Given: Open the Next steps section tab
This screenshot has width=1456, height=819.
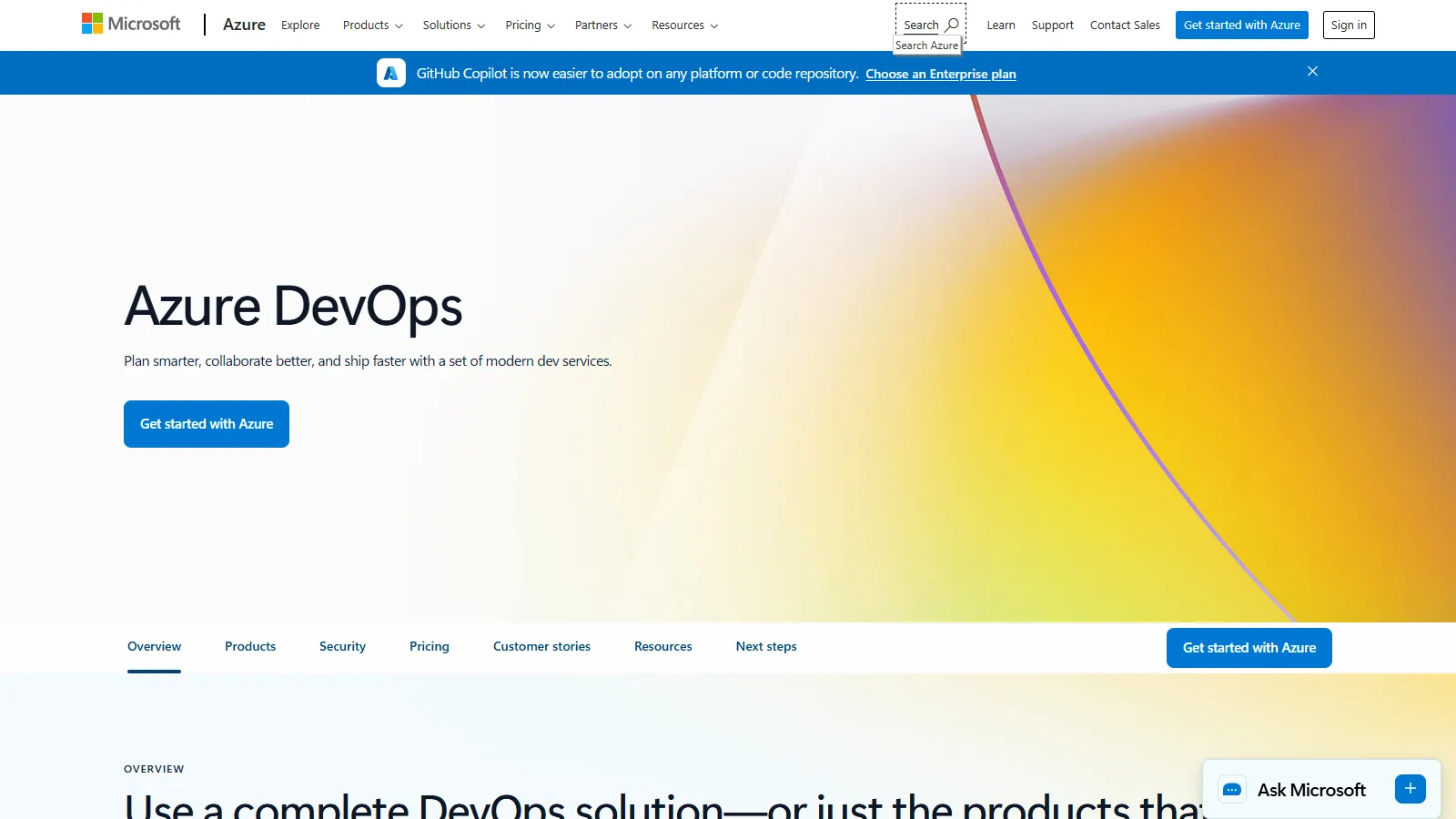Looking at the screenshot, I should tap(766, 646).
